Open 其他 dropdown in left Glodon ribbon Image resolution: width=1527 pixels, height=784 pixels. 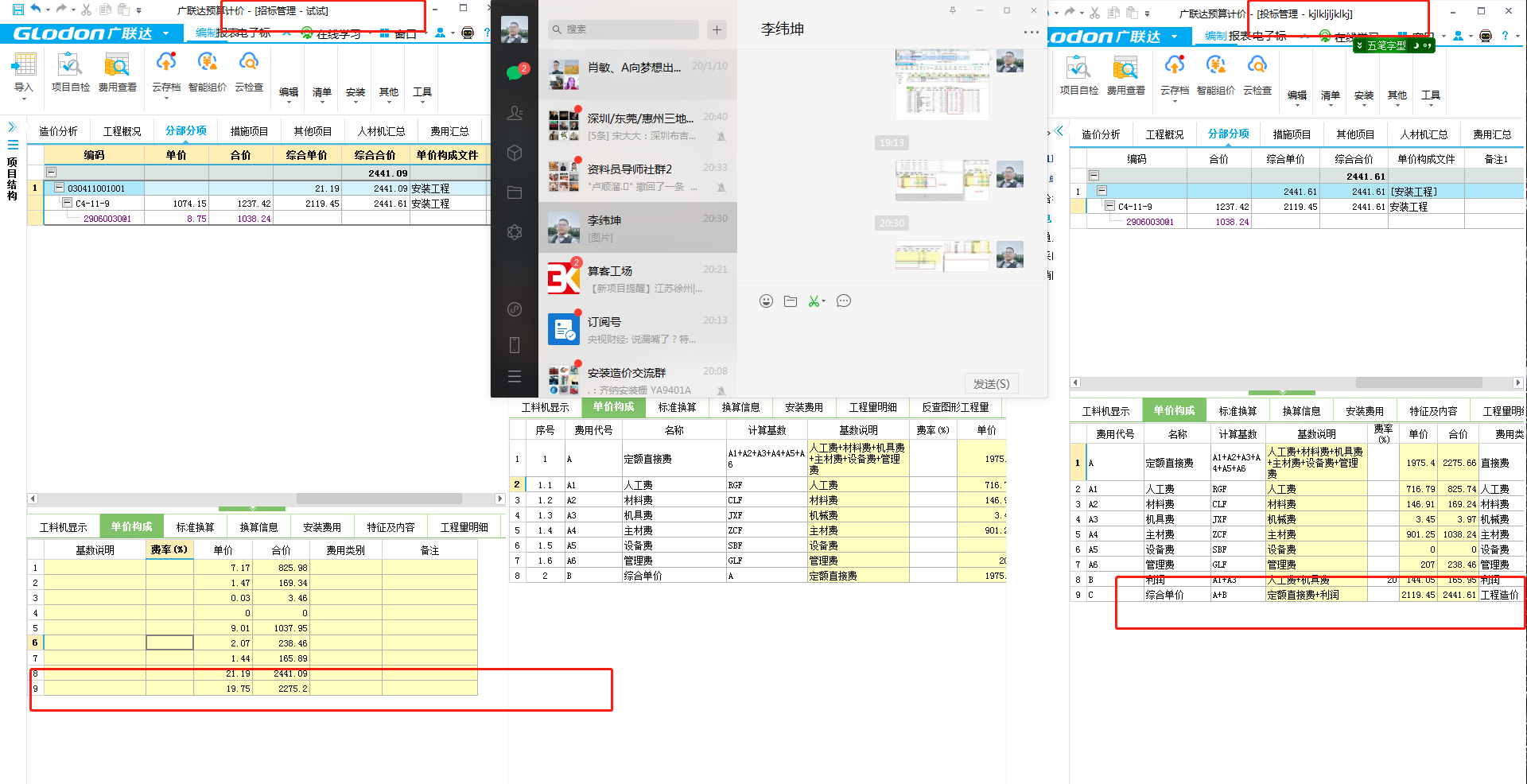(x=389, y=94)
